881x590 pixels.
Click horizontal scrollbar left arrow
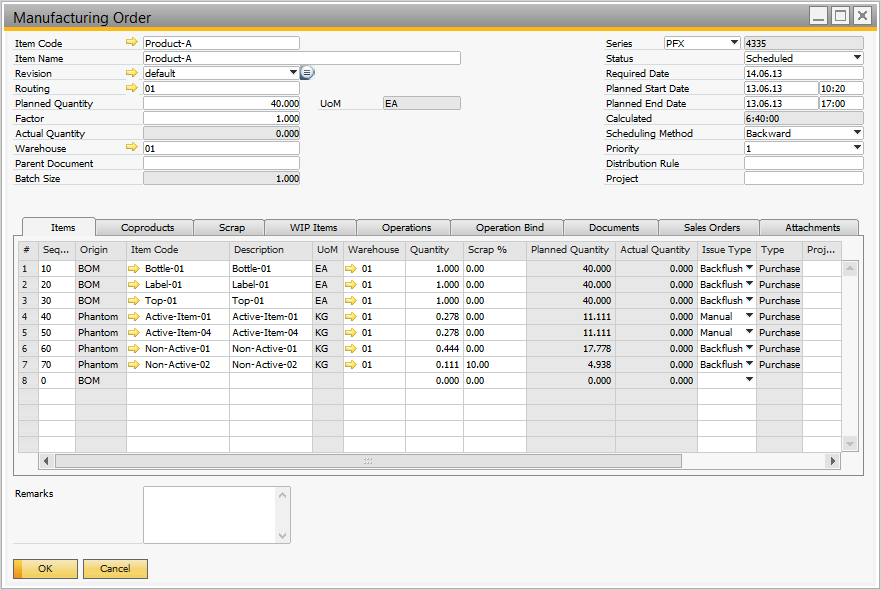(x=46, y=461)
